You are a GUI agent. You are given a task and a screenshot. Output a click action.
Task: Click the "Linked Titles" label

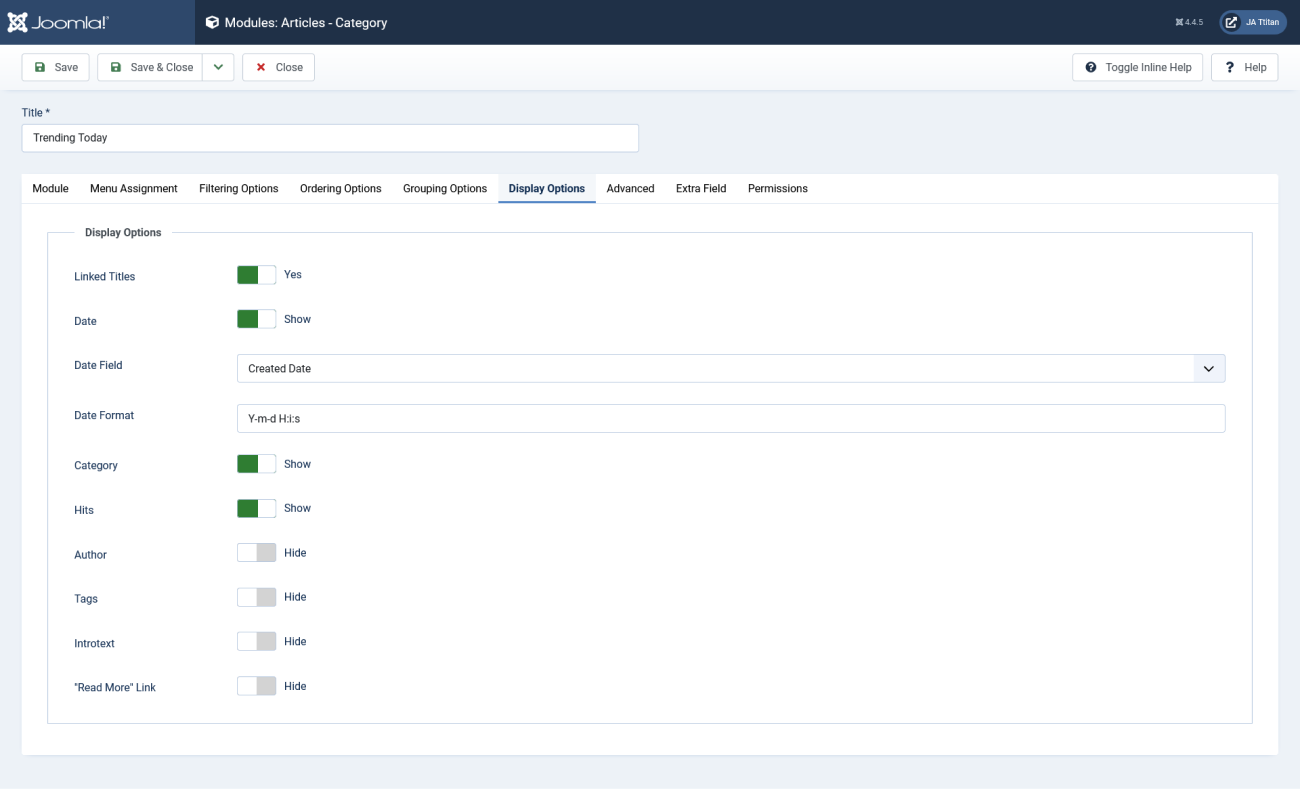105,276
